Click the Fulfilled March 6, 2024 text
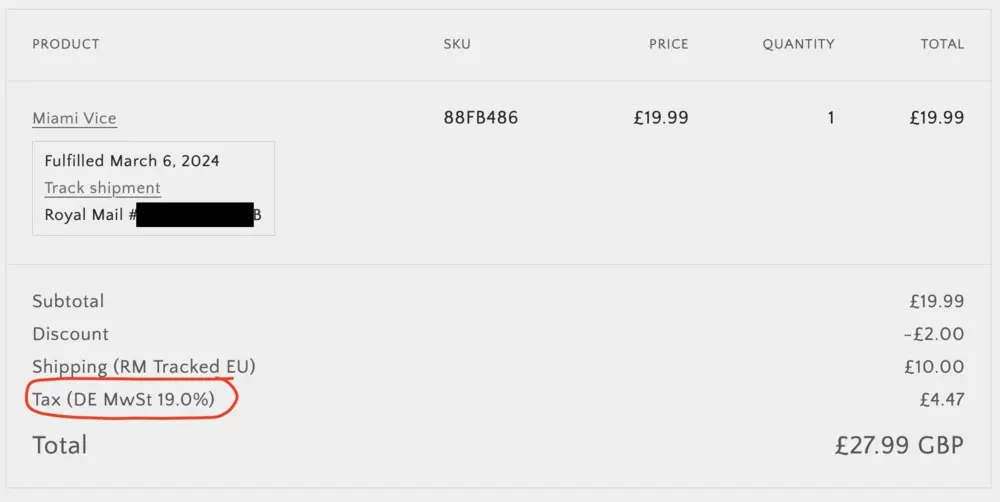Viewport: 1000px width, 502px height. pyautogui.click(x=132, y=161)
